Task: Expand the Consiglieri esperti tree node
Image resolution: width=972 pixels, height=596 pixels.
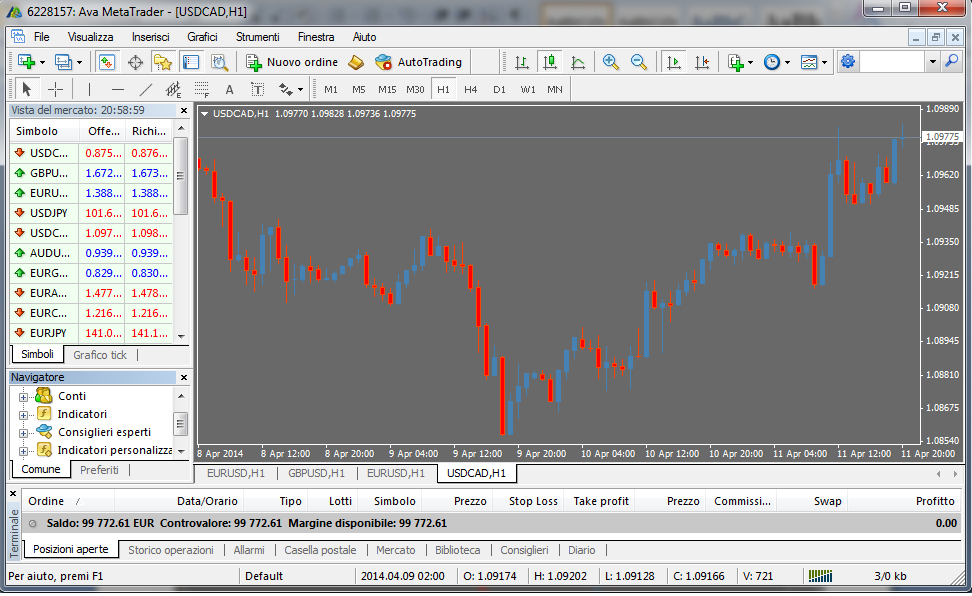Action: click(x=23, y=433)
